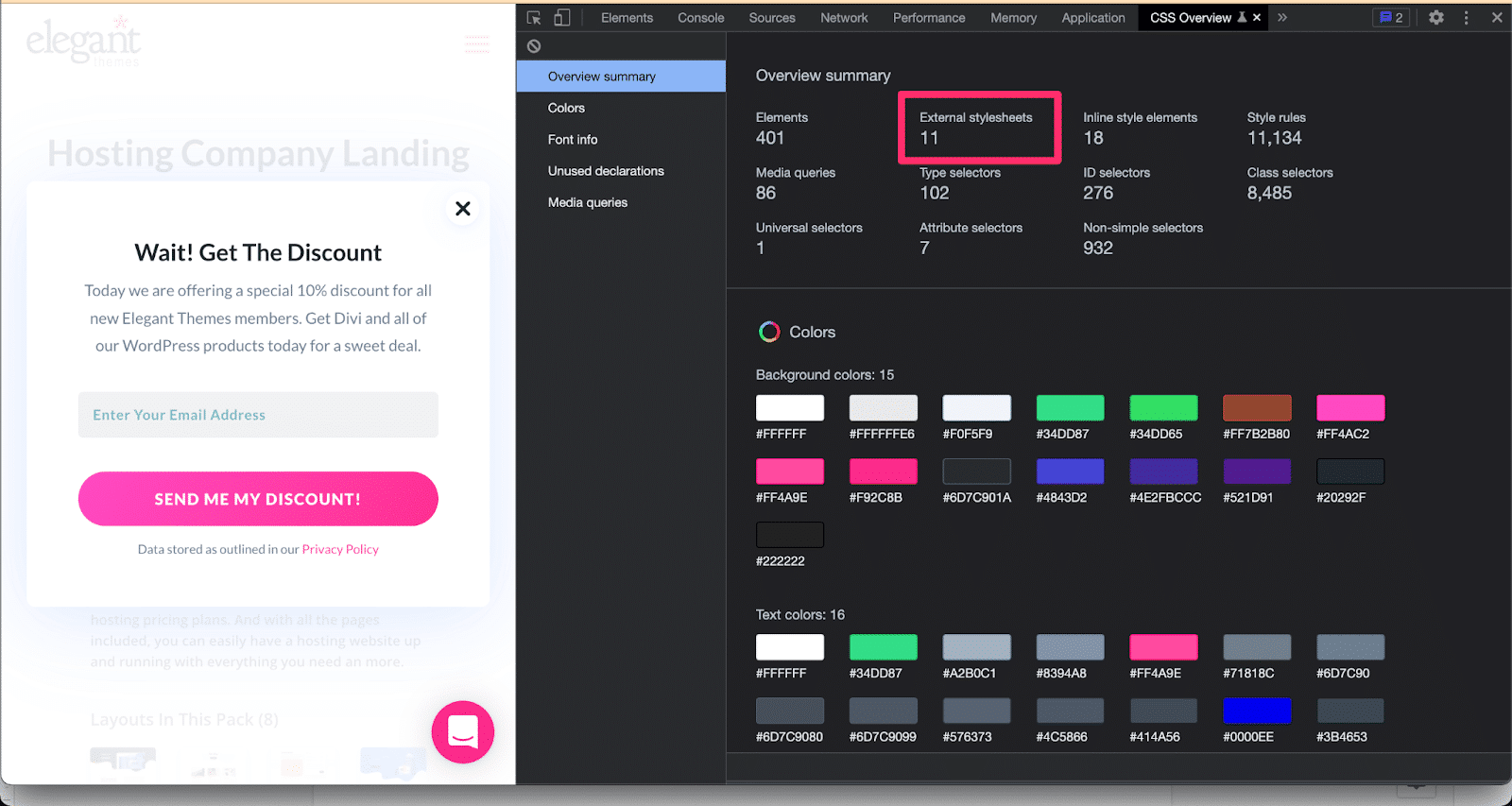Open the Privacy Policy link
Viewport: 1512px width, 806px height.
(340, 549)
